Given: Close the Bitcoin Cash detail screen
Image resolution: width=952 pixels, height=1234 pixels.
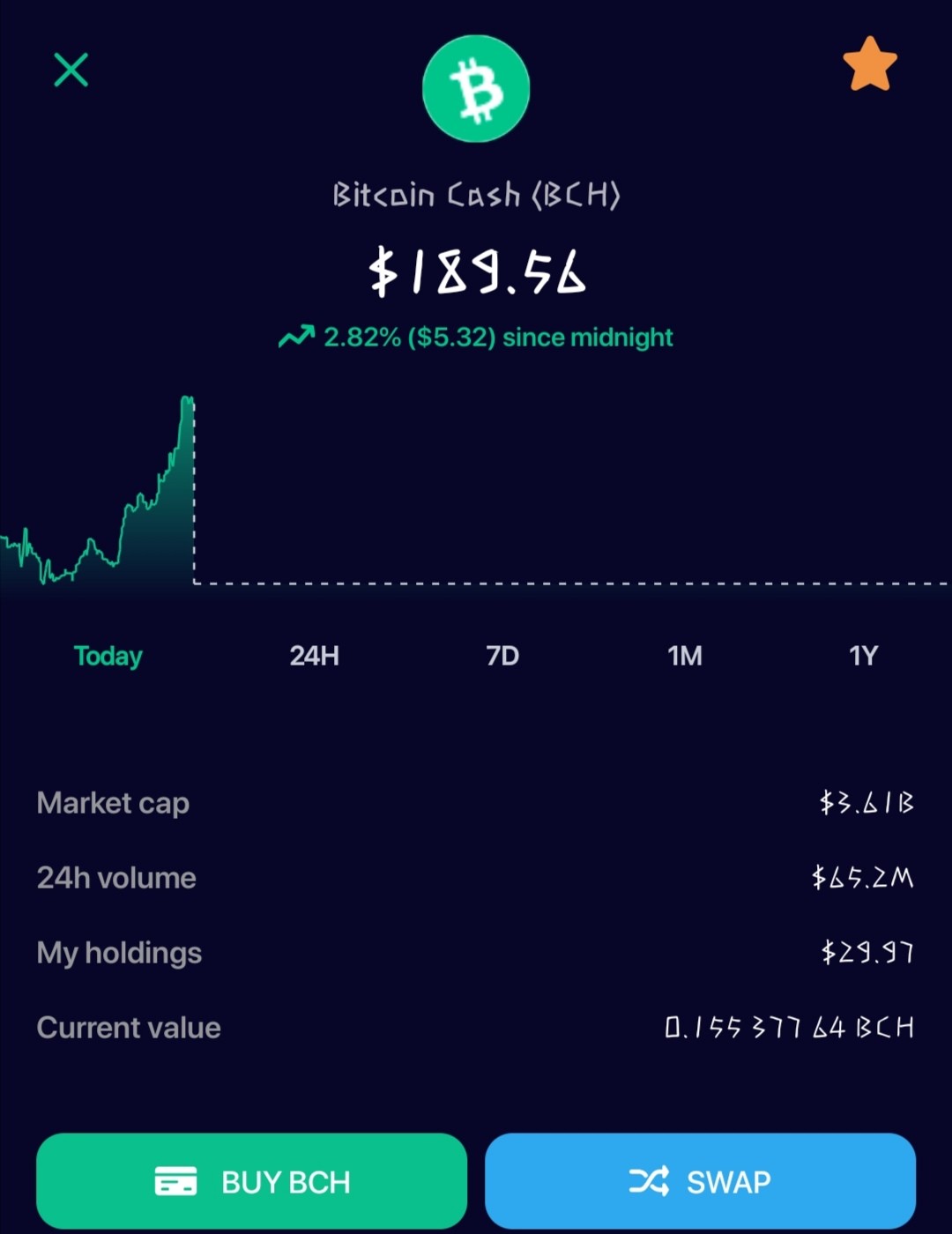Looking at the screenshot, I should pos(71,70).
